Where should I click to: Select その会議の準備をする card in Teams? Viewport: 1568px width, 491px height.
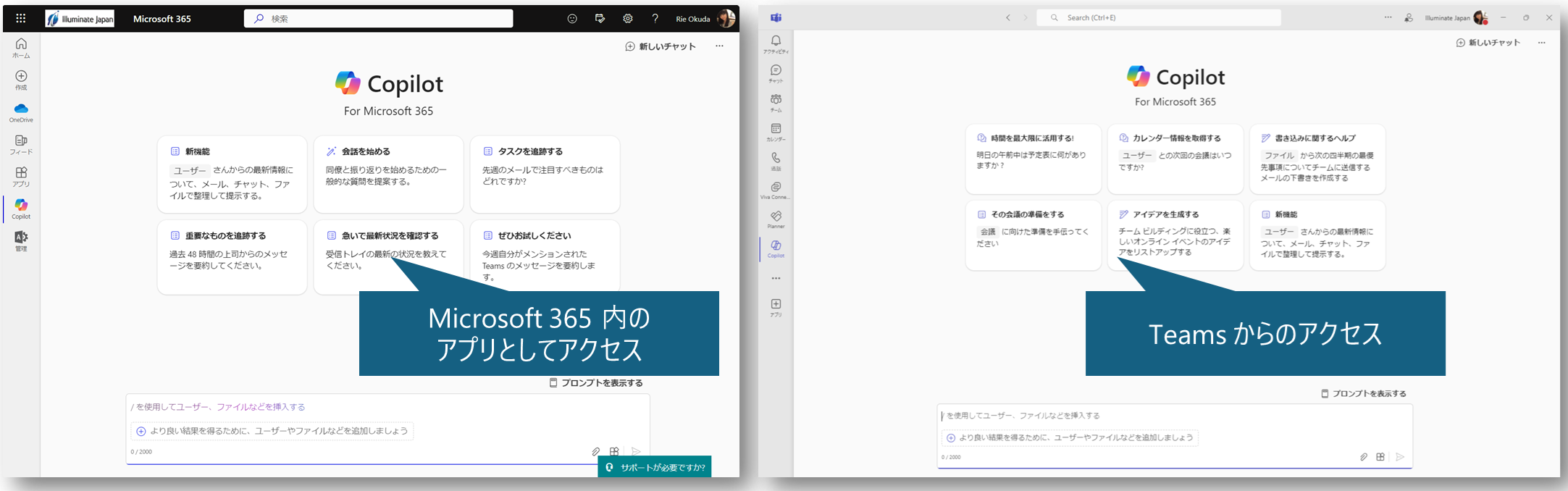[x=1034, y=235]
